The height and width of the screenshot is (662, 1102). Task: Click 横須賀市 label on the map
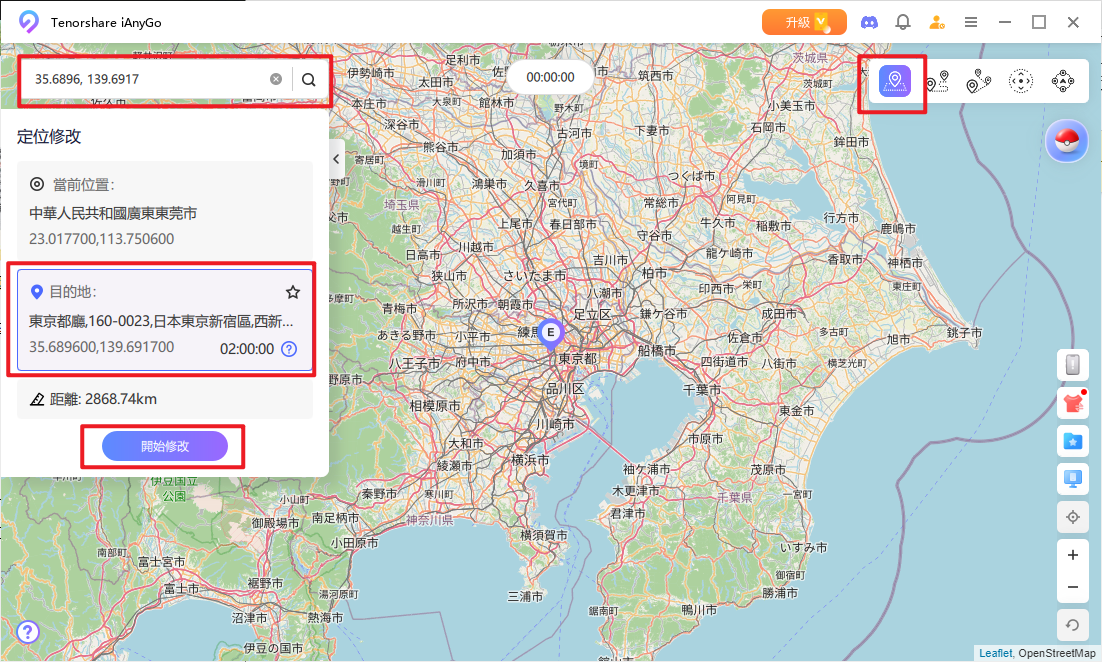(543, 536)
